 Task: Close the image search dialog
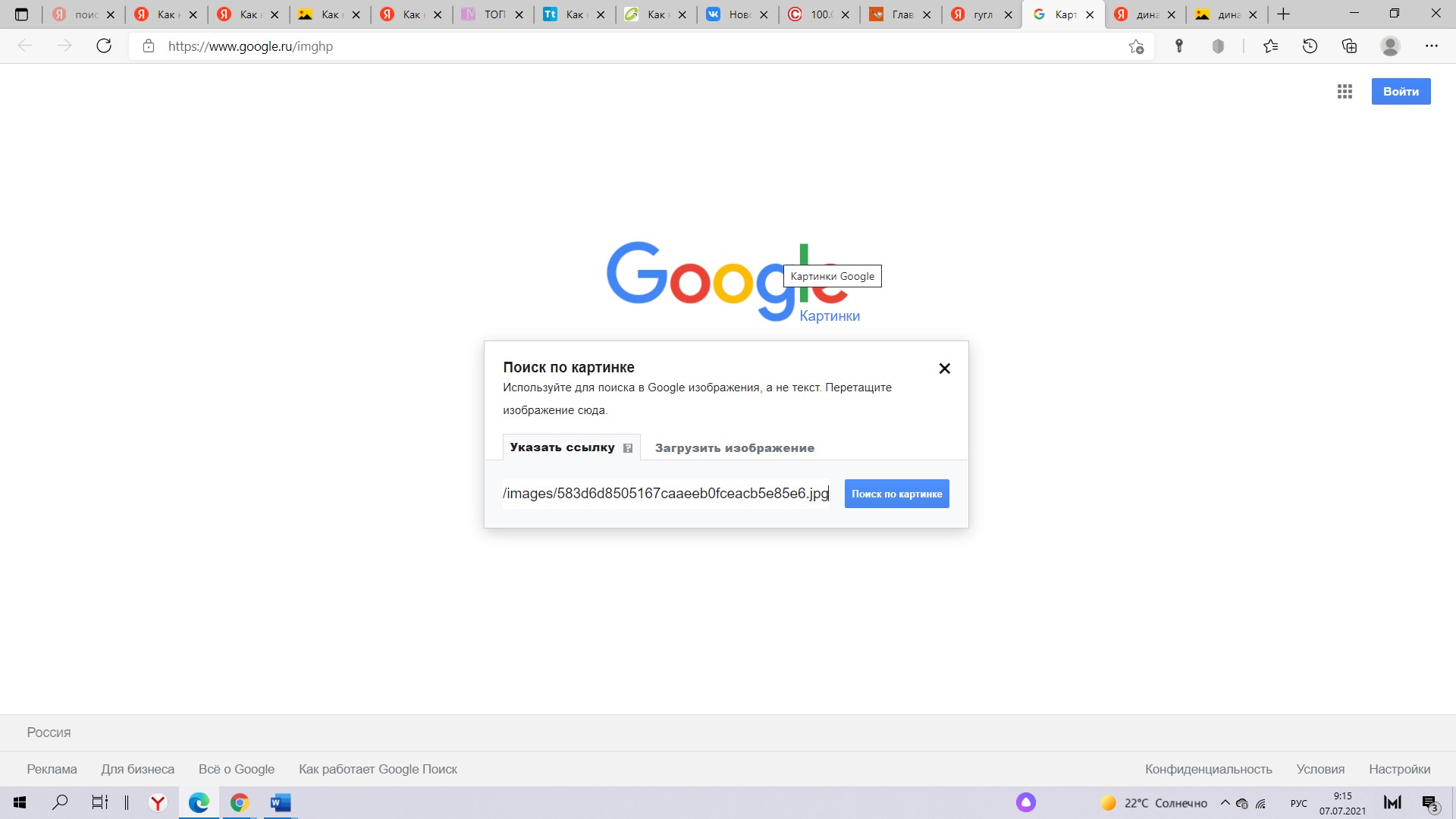point(944,368)
